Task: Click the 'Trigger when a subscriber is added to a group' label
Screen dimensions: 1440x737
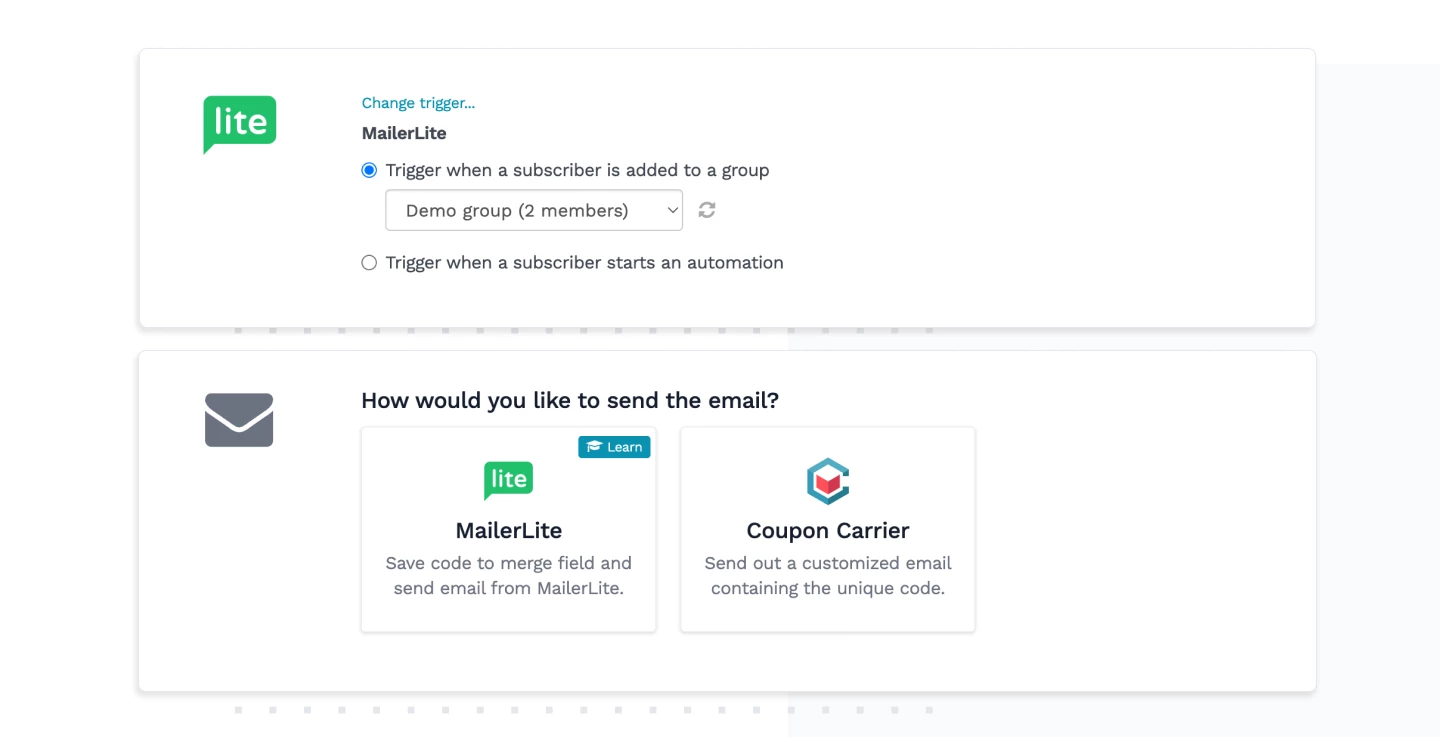Action: click(x=577, y=170)
